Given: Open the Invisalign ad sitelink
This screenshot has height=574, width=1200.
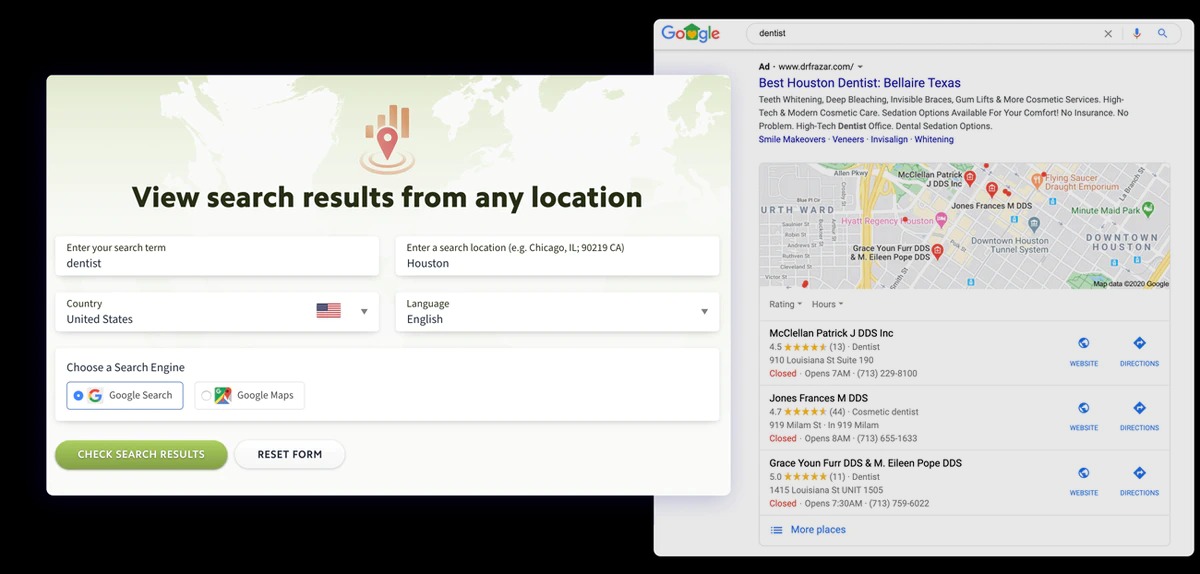Looking at the screenshot, I should pos(889,140).
